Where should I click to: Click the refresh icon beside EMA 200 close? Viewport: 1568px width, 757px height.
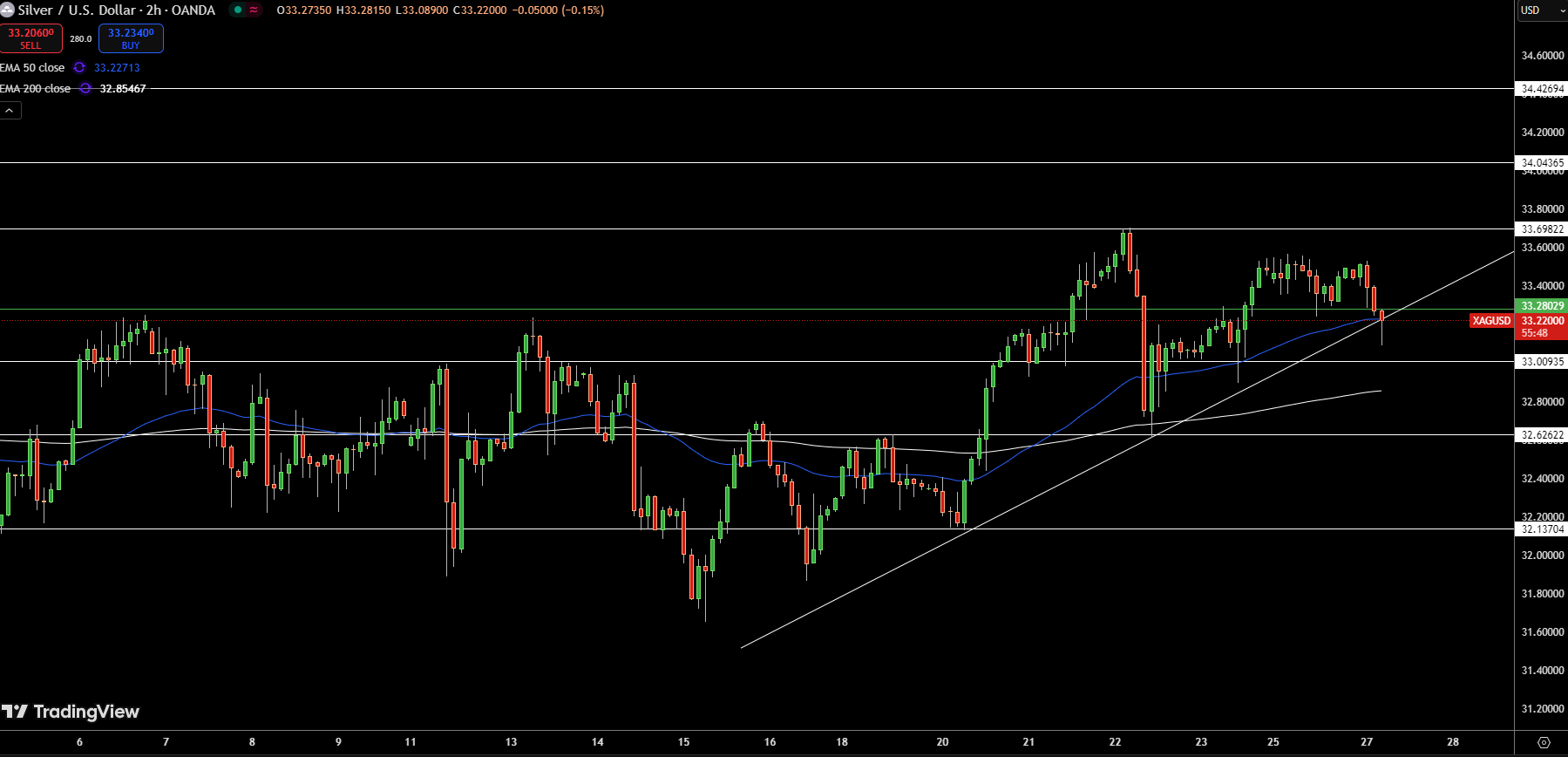(x=85, y=88)
